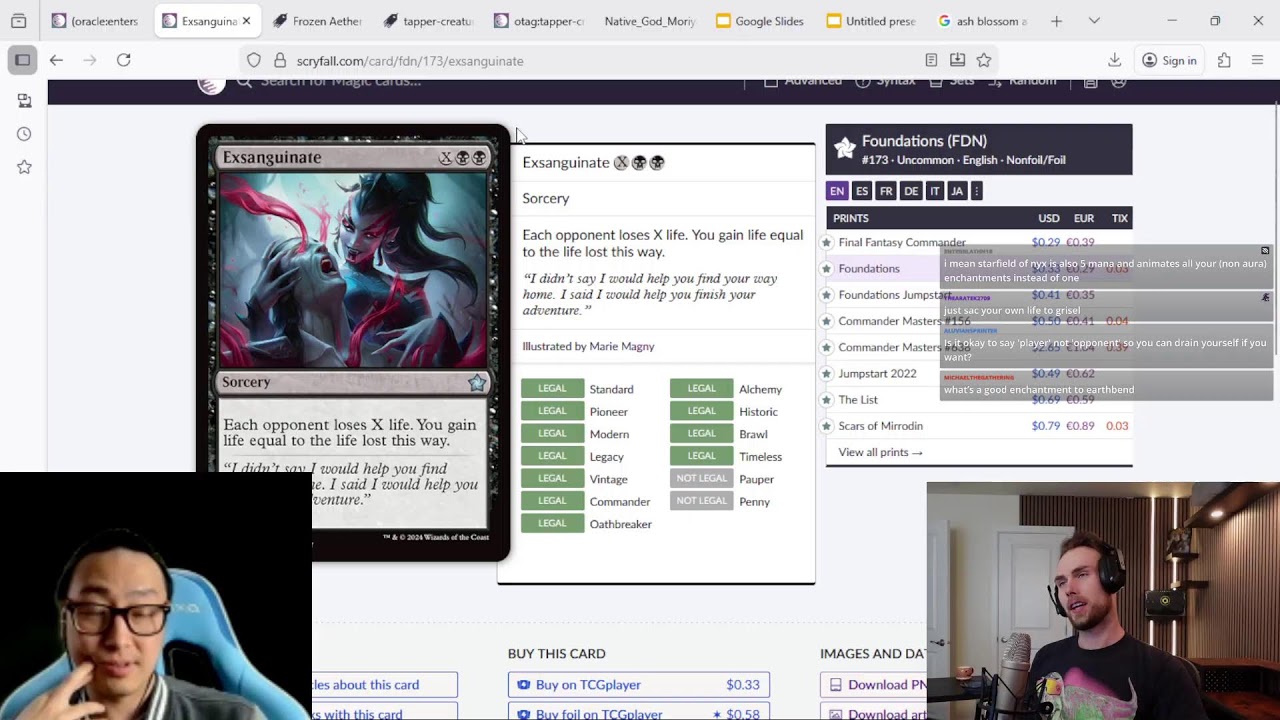
Task: Open the Firefox downloads panel
Action: (1115, 60)
